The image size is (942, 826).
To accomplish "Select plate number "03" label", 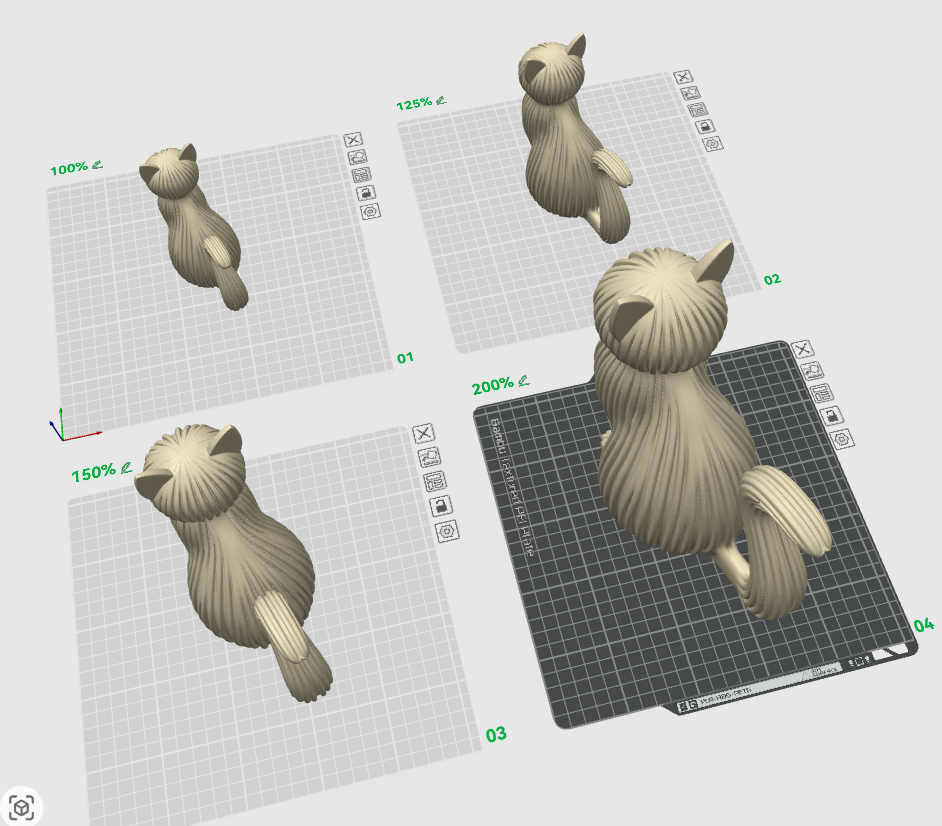I will pos(496,734).
